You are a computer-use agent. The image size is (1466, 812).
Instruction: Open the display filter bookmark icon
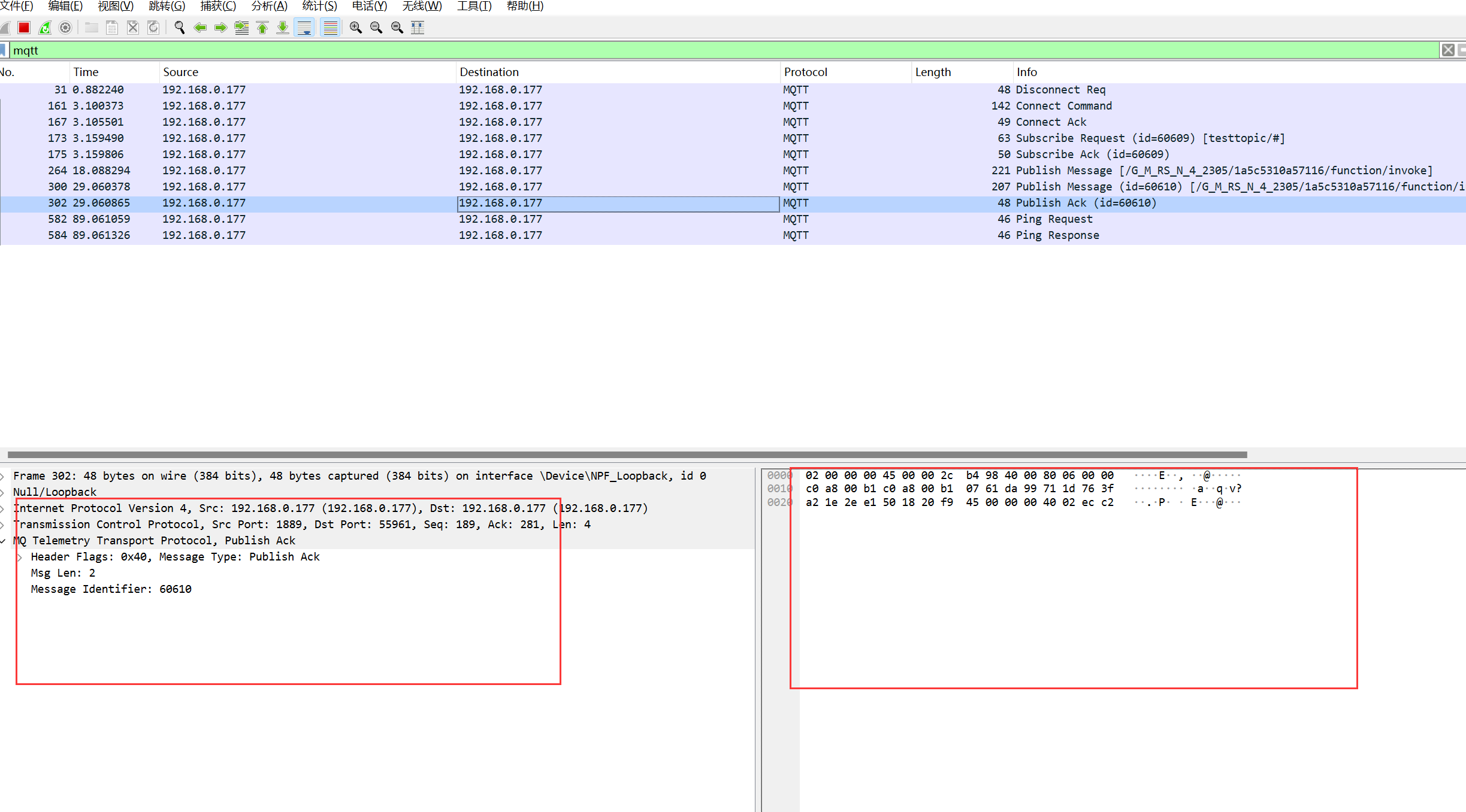pos(3,50)
